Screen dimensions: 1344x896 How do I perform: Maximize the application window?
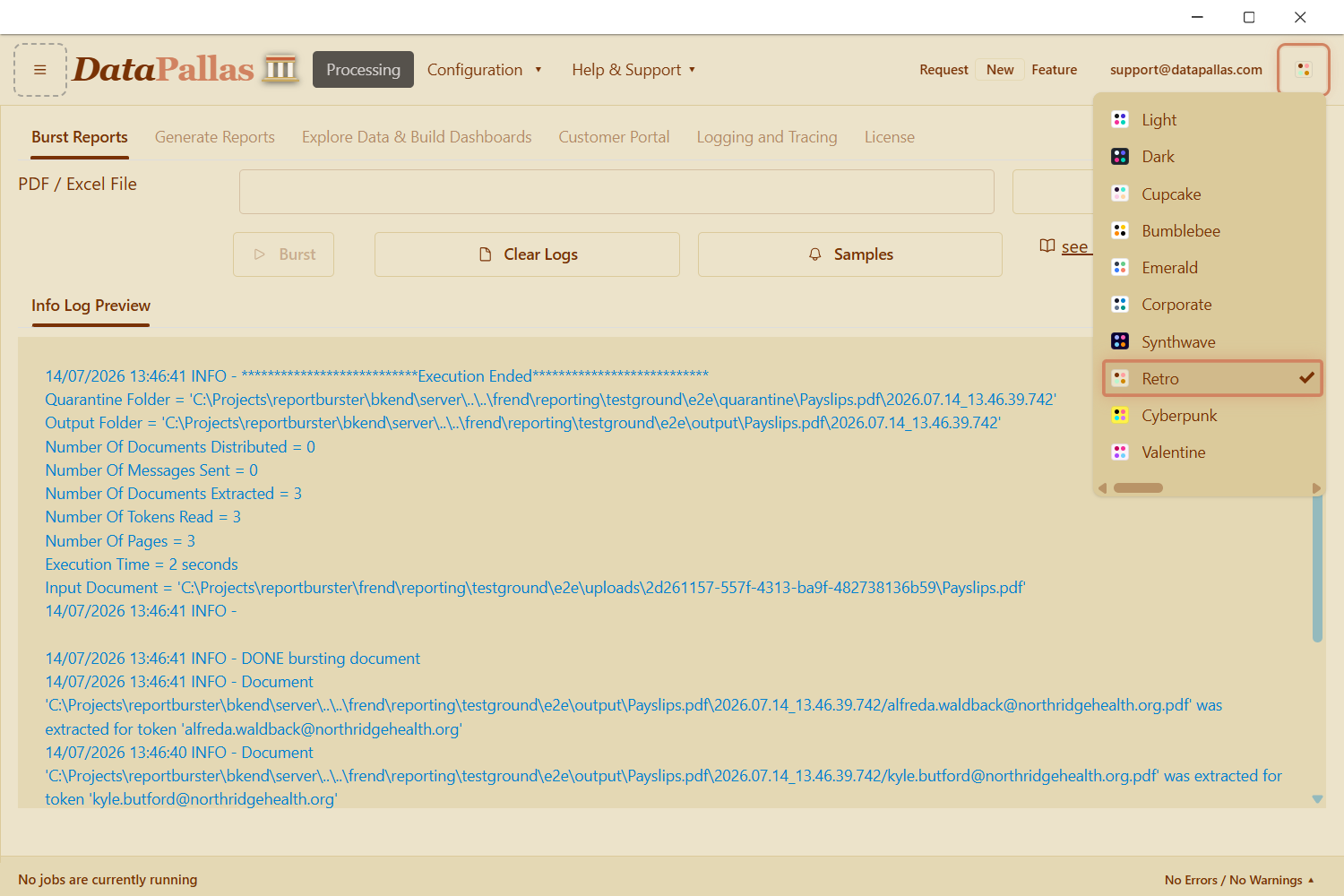coord(1249,17)
